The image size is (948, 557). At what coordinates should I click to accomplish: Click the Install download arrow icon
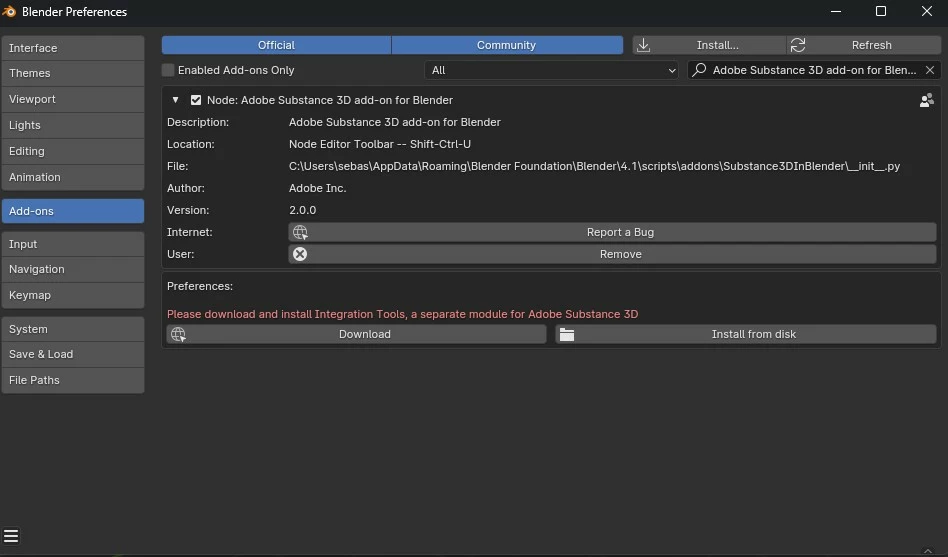[x=643, y=45]
